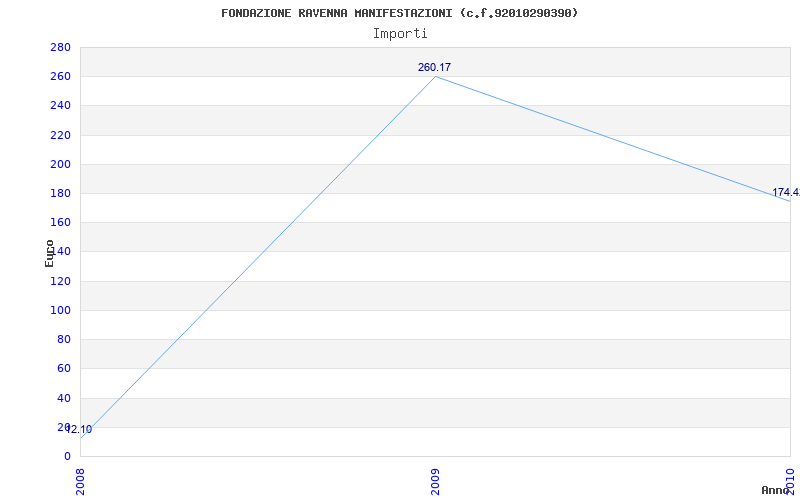Click the 220 y-axis tick label
Screen dimensions: 800x500
point(60,135)
